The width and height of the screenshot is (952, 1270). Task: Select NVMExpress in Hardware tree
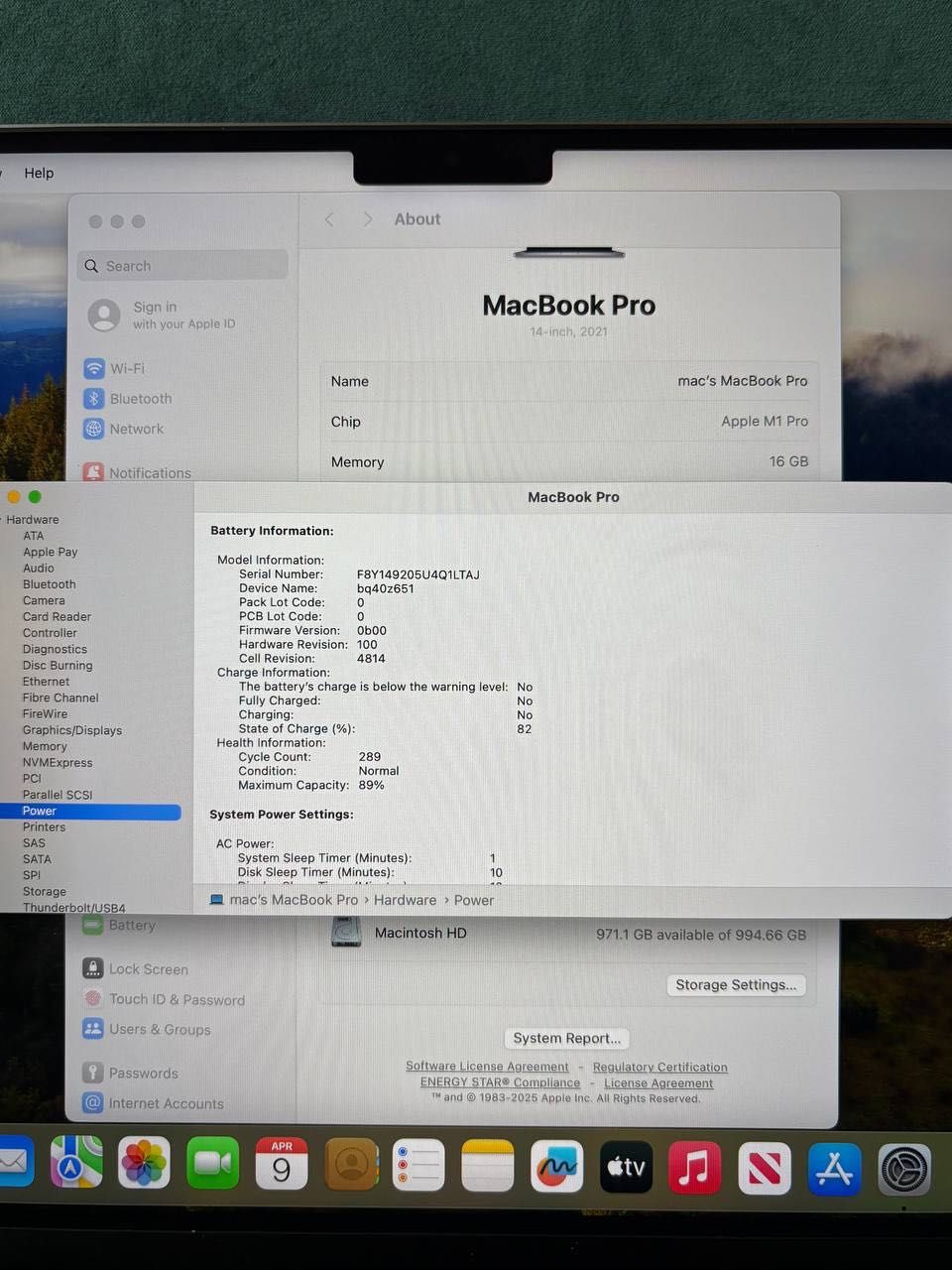tap(58, 763)
